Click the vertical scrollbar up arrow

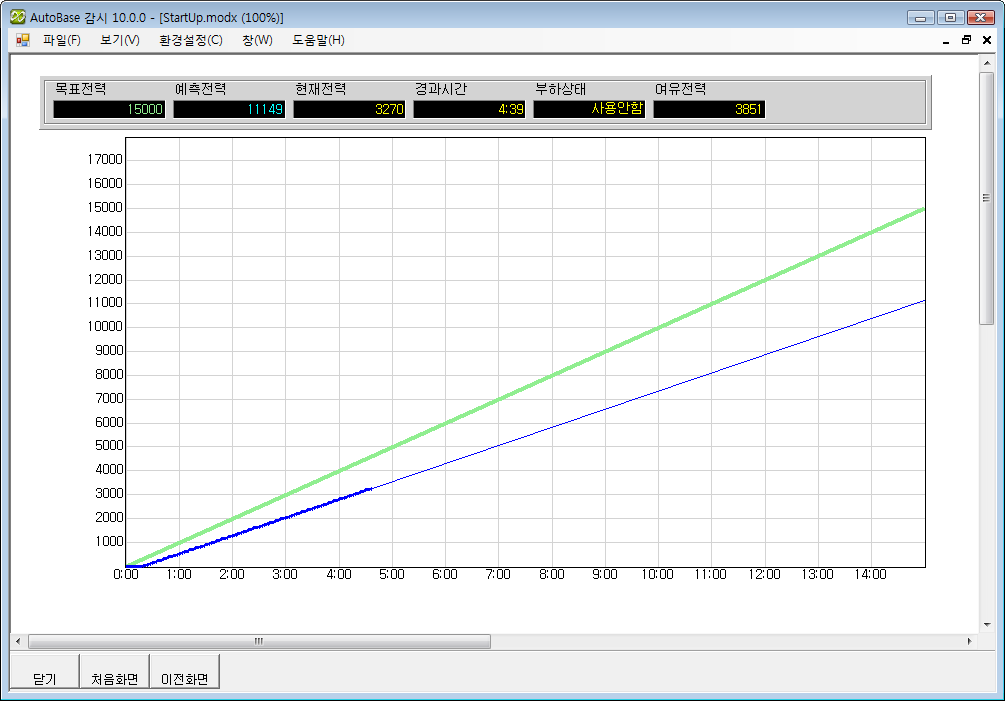986,64
